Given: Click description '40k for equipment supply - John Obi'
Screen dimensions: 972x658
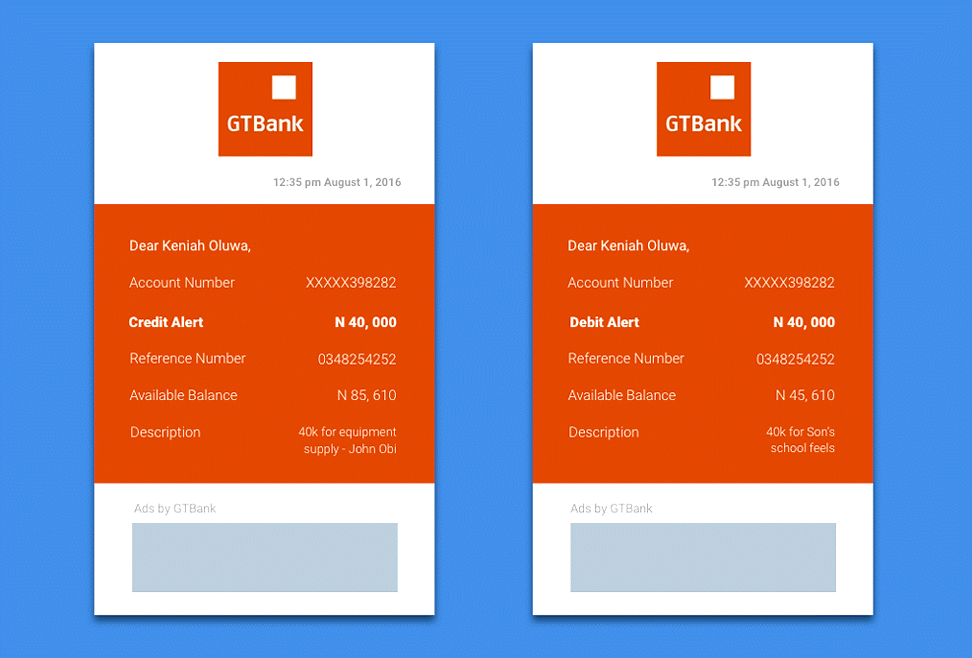Looking at the screenshot, I should pos(348,440).
